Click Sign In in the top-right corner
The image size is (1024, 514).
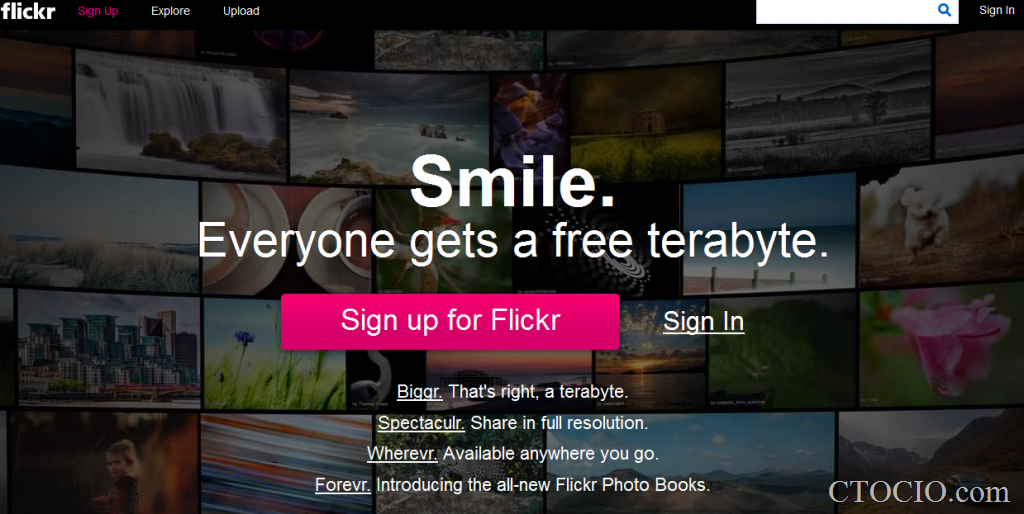pyautogui.click(x=997, y=10)
